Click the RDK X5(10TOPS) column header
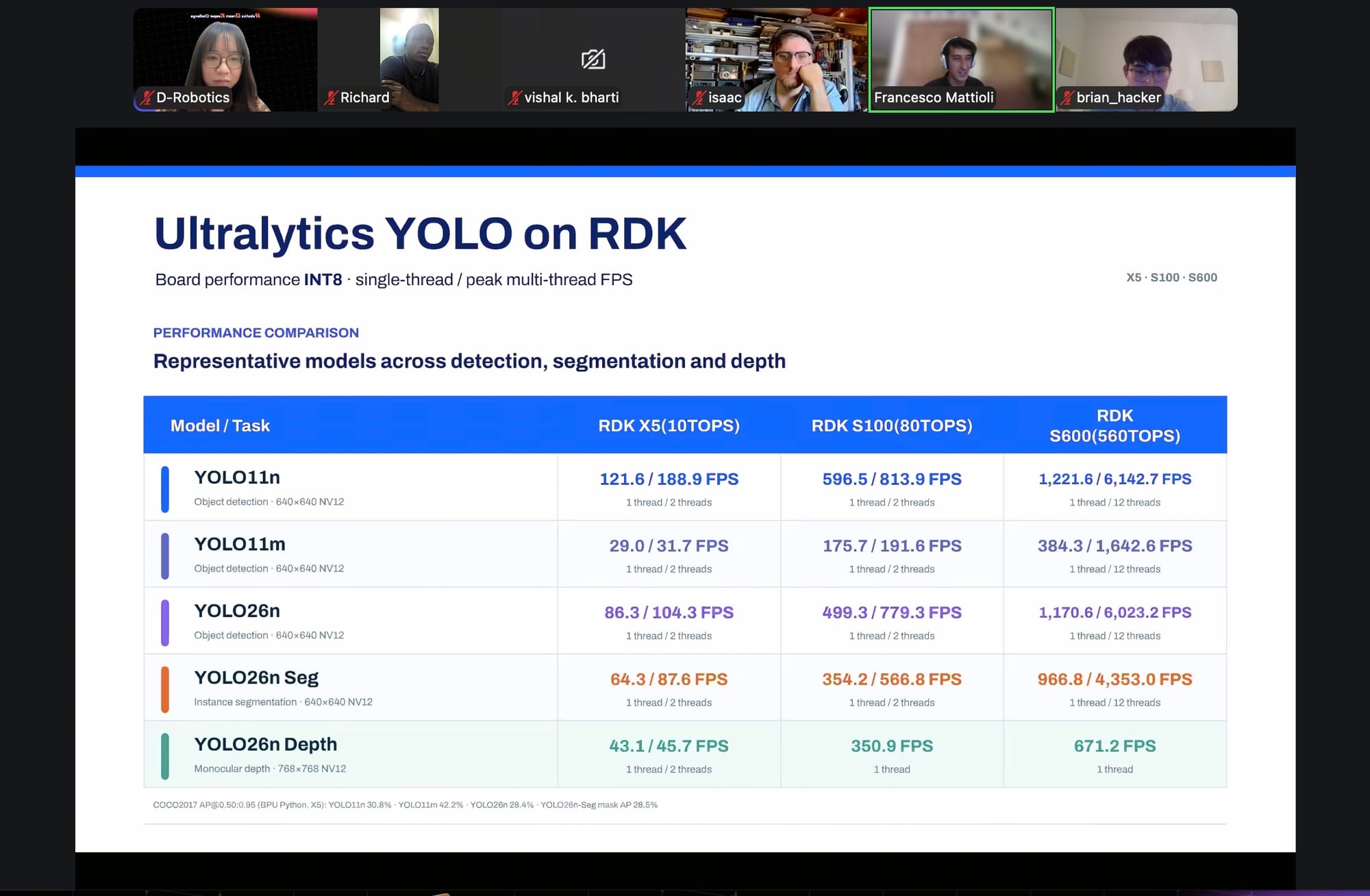This screenshot has height=896, width=1370. pyautogui.click(x=669, y=425)
